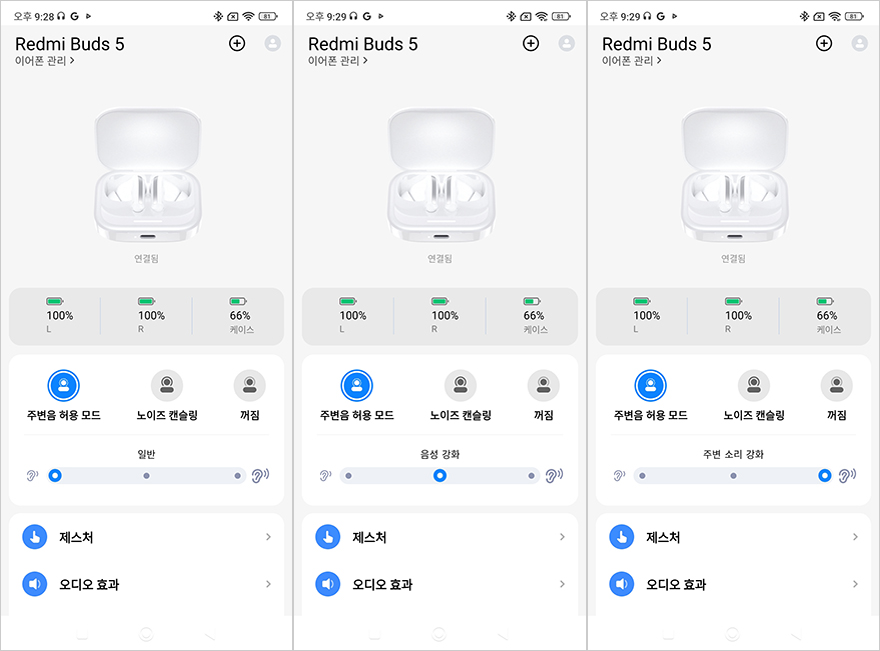Tap the add device plus icon in middle screen
Image resolution: width=880 pixels, height=651 pixels.
(530, 43)
